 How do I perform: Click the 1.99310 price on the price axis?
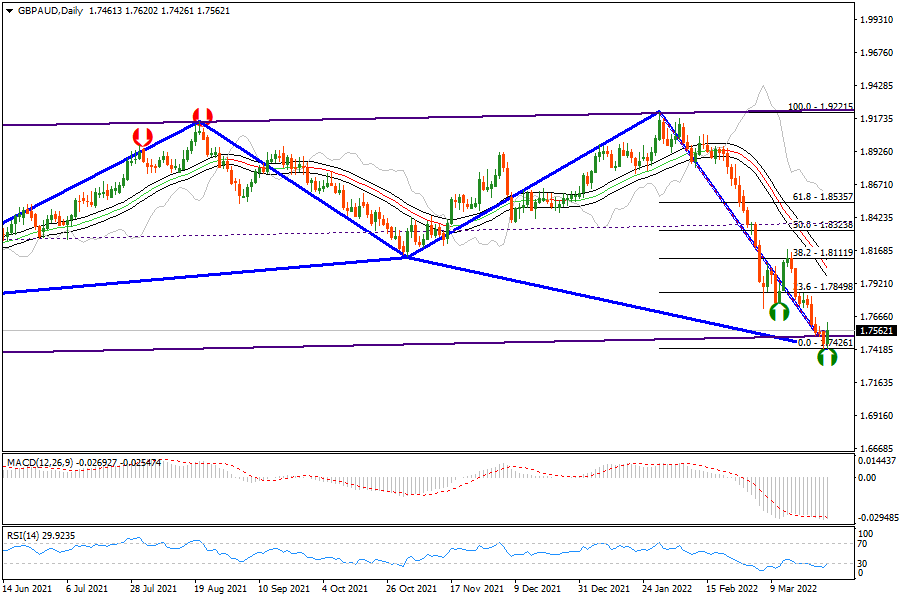click(877, 20)
